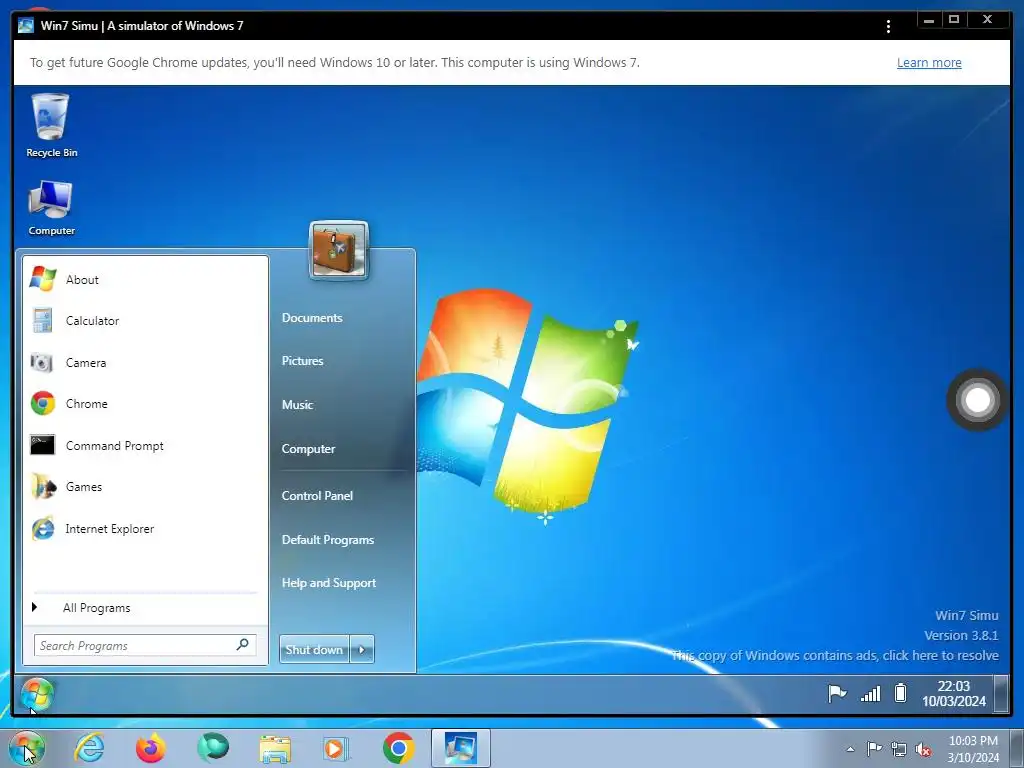The height and width of the screenshot is (768, 1024).
Task: Expand the shut down options arrow
Action: coord(362,649)
